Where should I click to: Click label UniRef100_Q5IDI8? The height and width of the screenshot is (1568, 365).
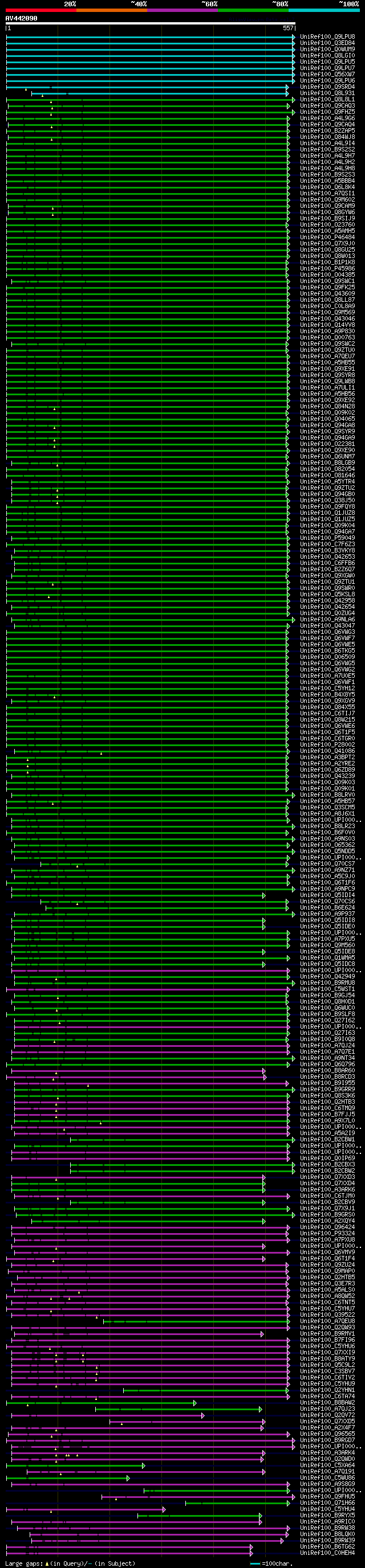point(327,920)
